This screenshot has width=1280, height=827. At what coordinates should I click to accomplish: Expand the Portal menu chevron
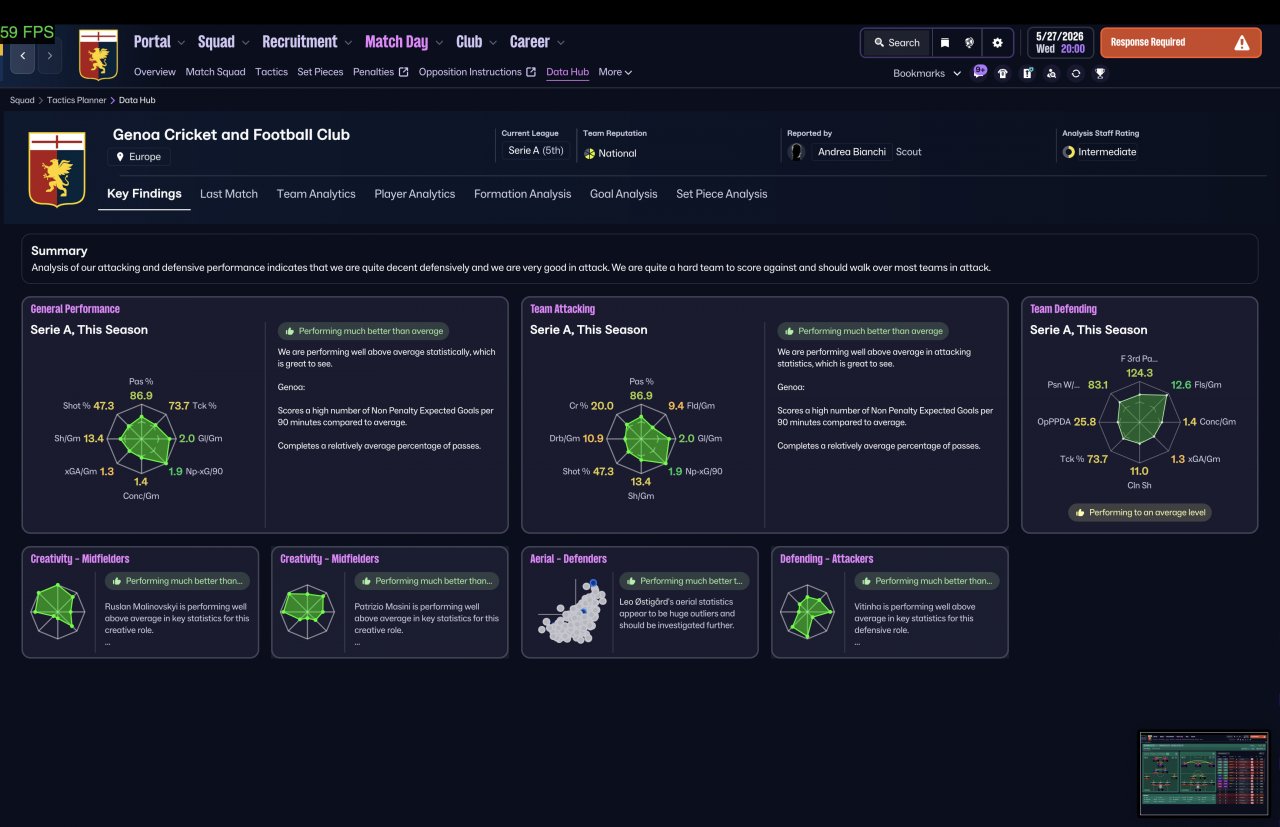pyautogui.click(x=181, y=43)
